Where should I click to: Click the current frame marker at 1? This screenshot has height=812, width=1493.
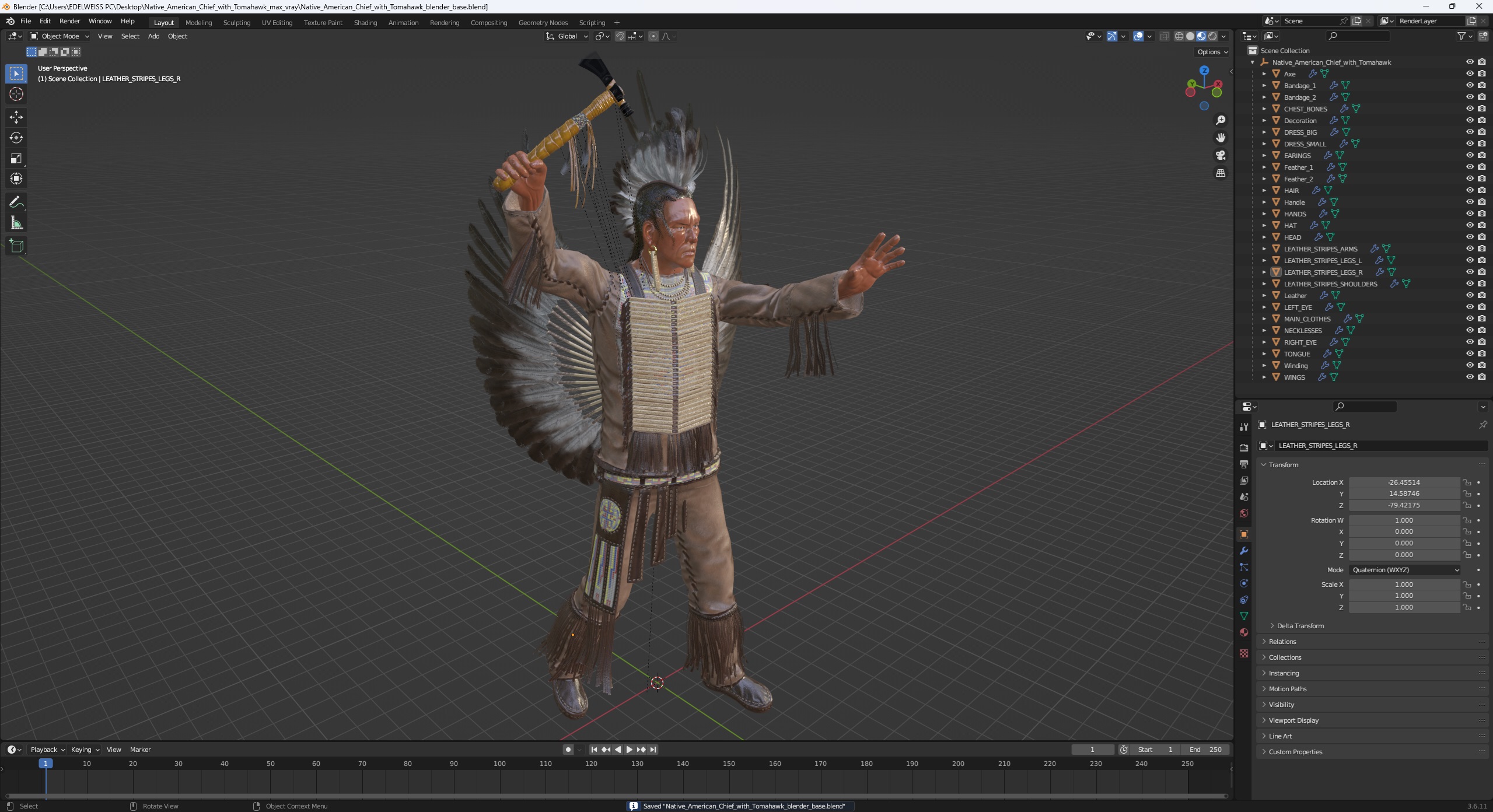click(x=46, y=764)
